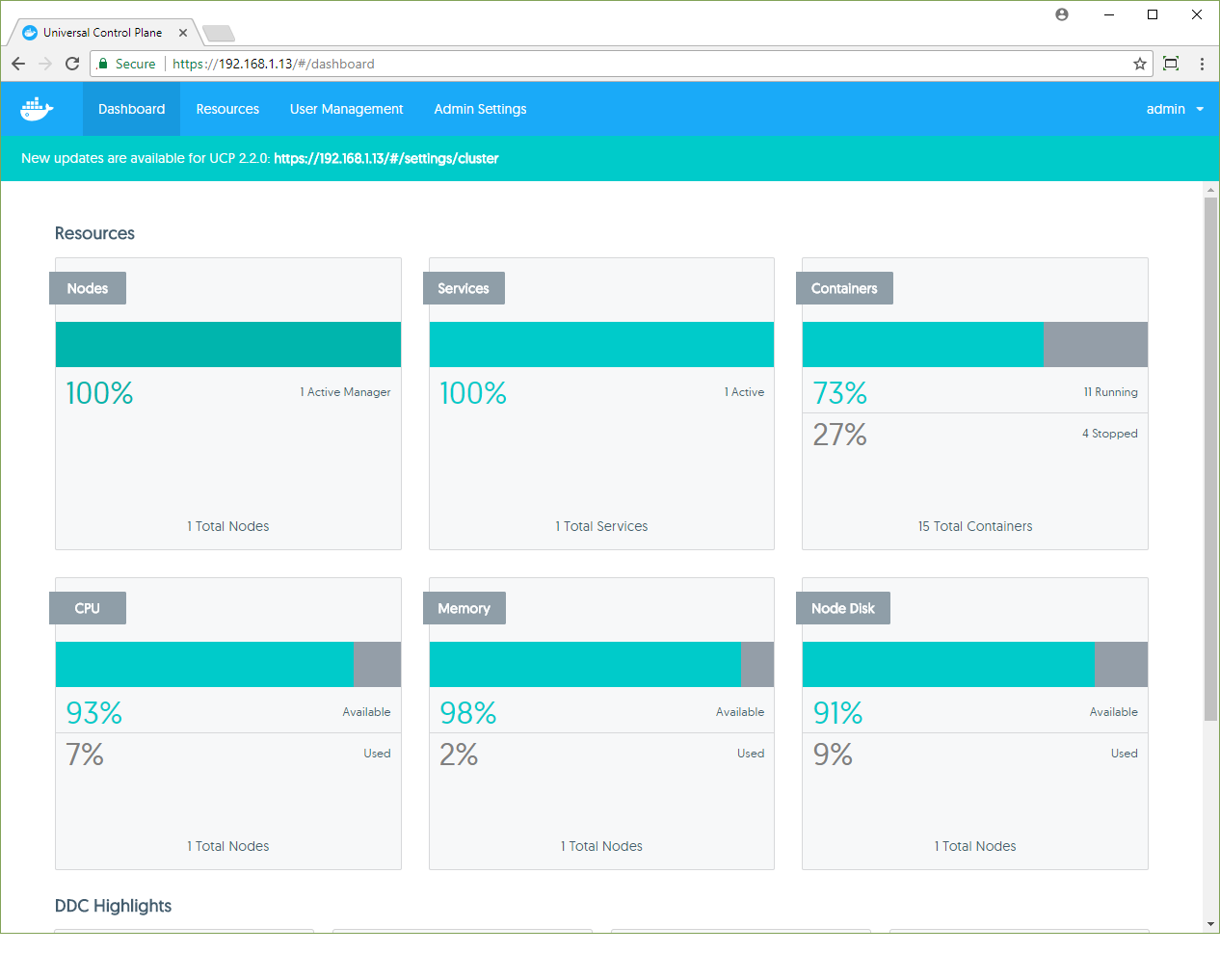Click the scroll down arrow on scrollbar
The image size is (1220, 980).
click(1210, 924)
